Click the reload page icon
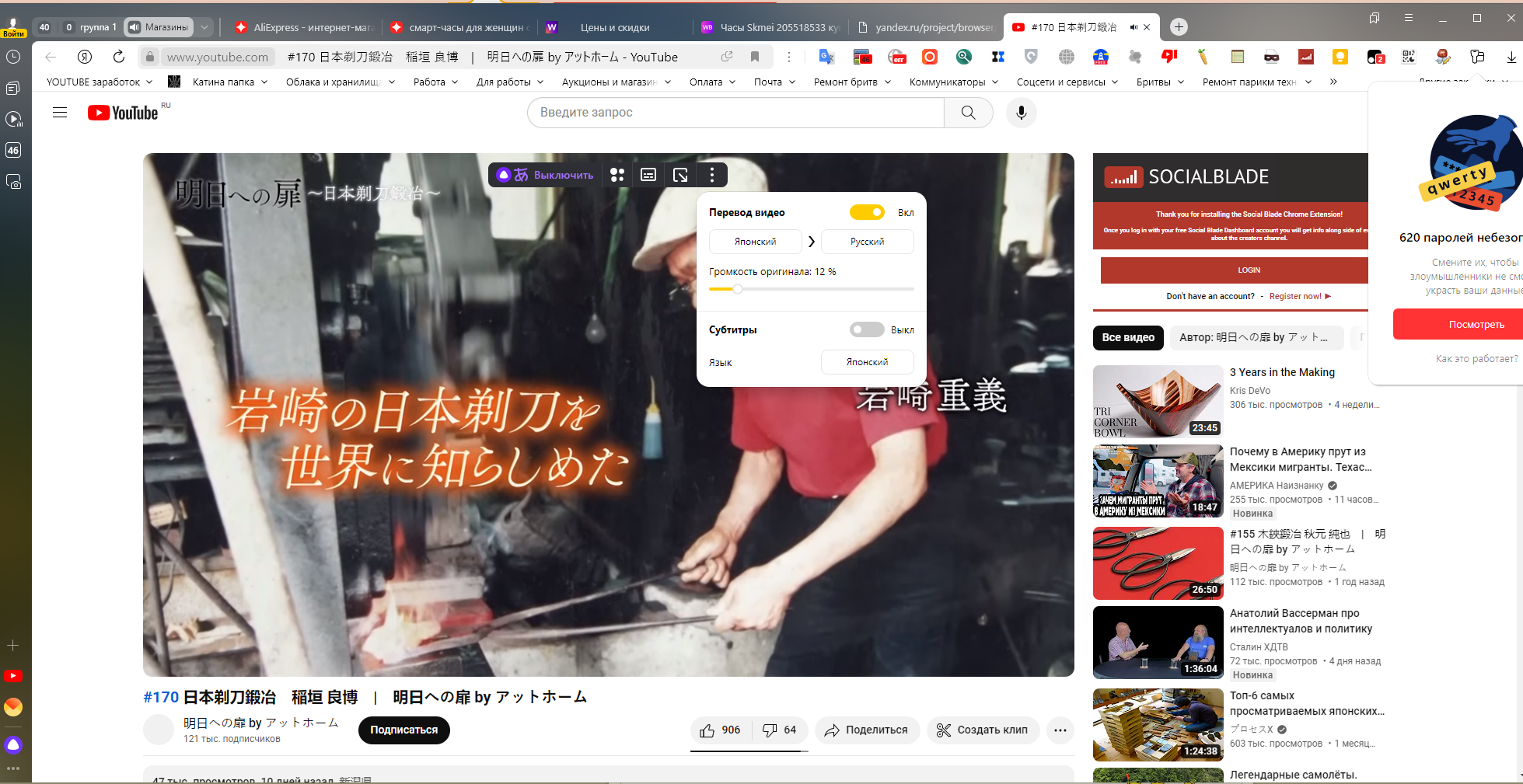 (x=118, y=57)
